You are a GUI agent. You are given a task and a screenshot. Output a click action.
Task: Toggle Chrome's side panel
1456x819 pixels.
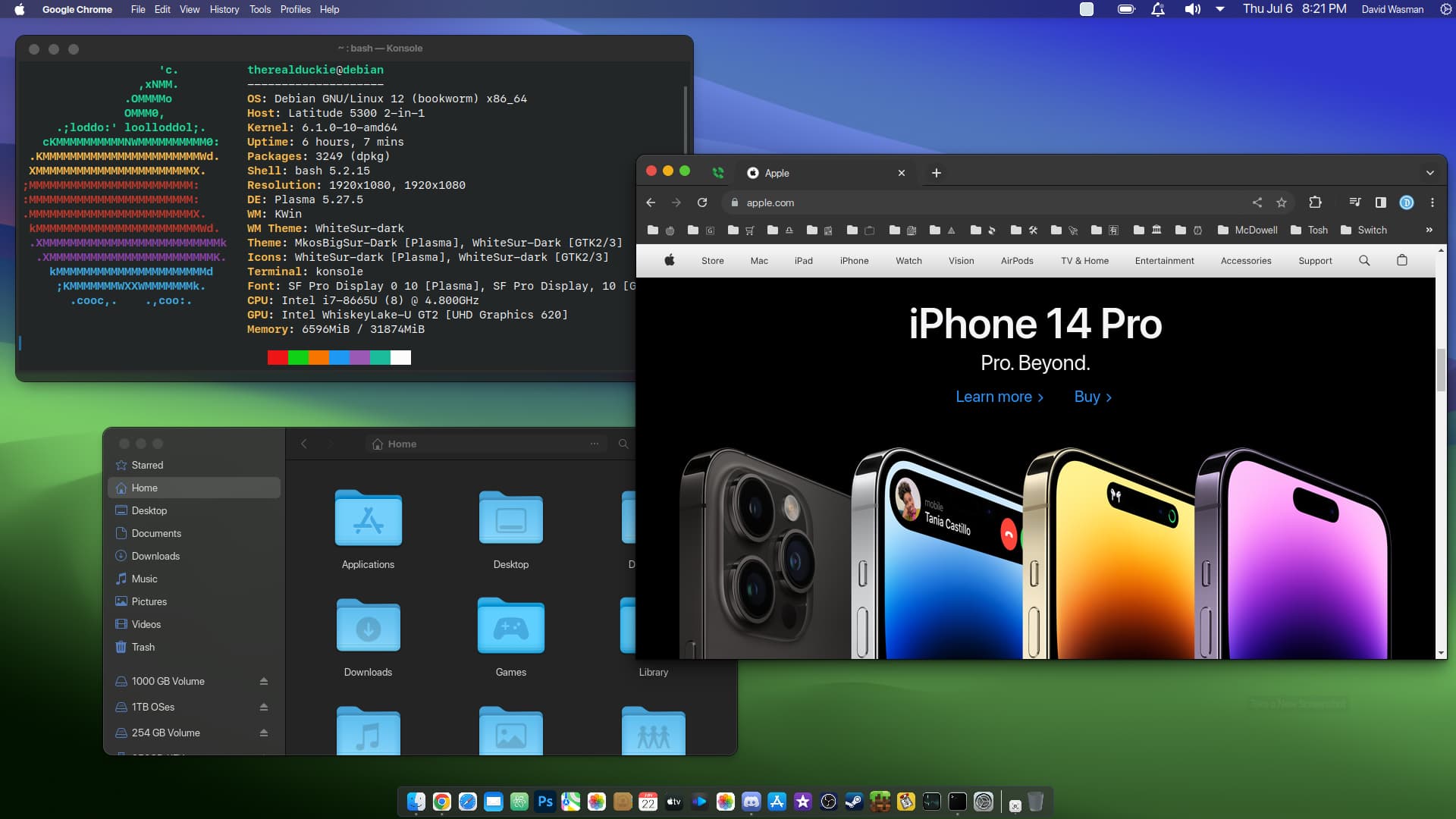click(x=1381, y=202)
